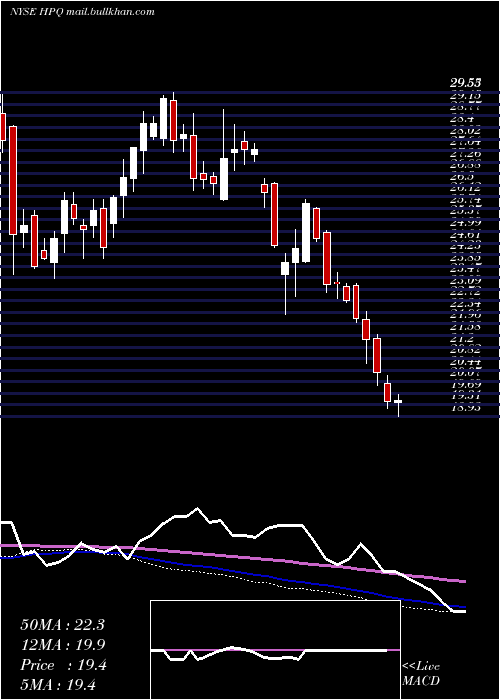Click the Price : 19.4 reading

[63, 665]
